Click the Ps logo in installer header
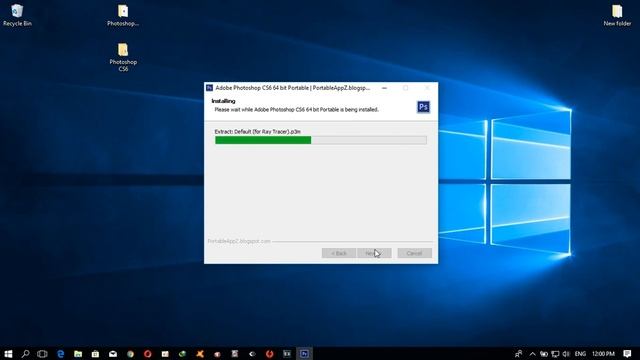Viewport: 640px width, 360px height. [x=423, y=107]
